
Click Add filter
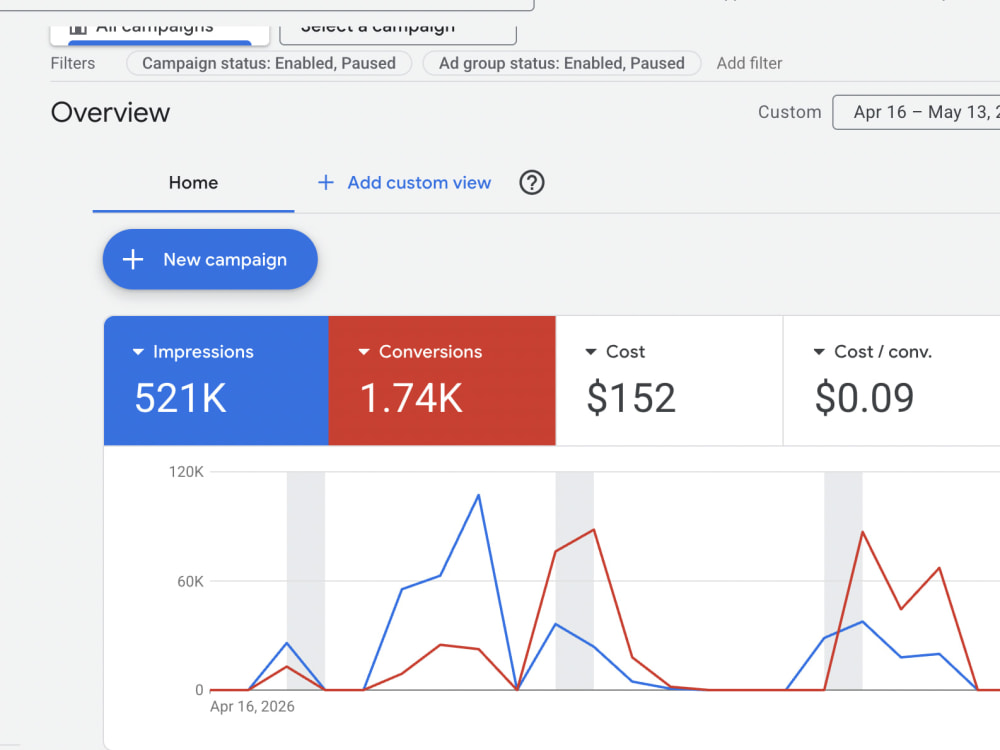[749, 63]
